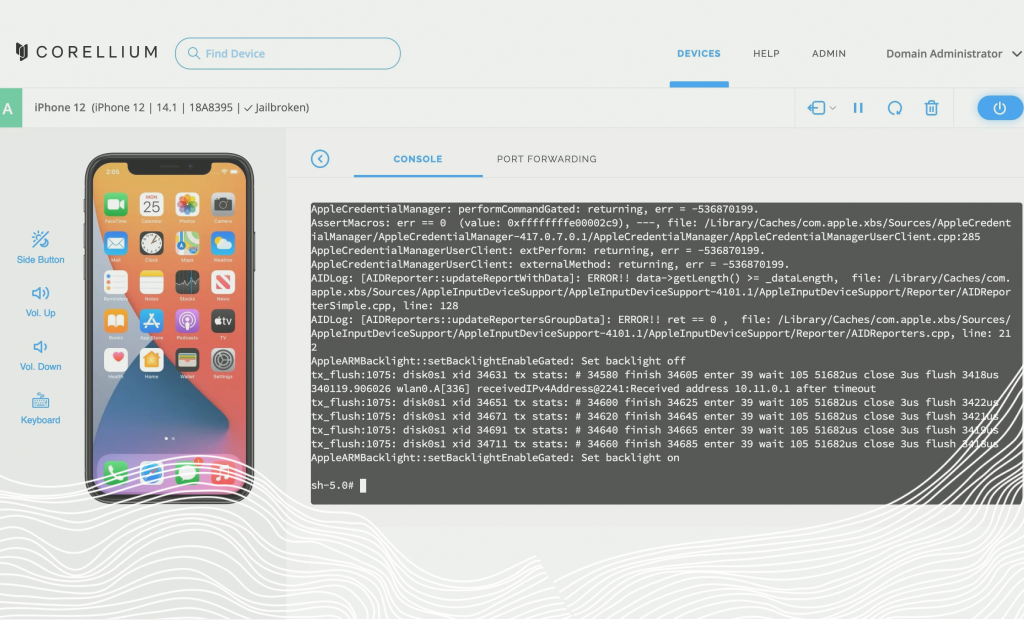Open the HELP nav item

click(x=766, y=54)
